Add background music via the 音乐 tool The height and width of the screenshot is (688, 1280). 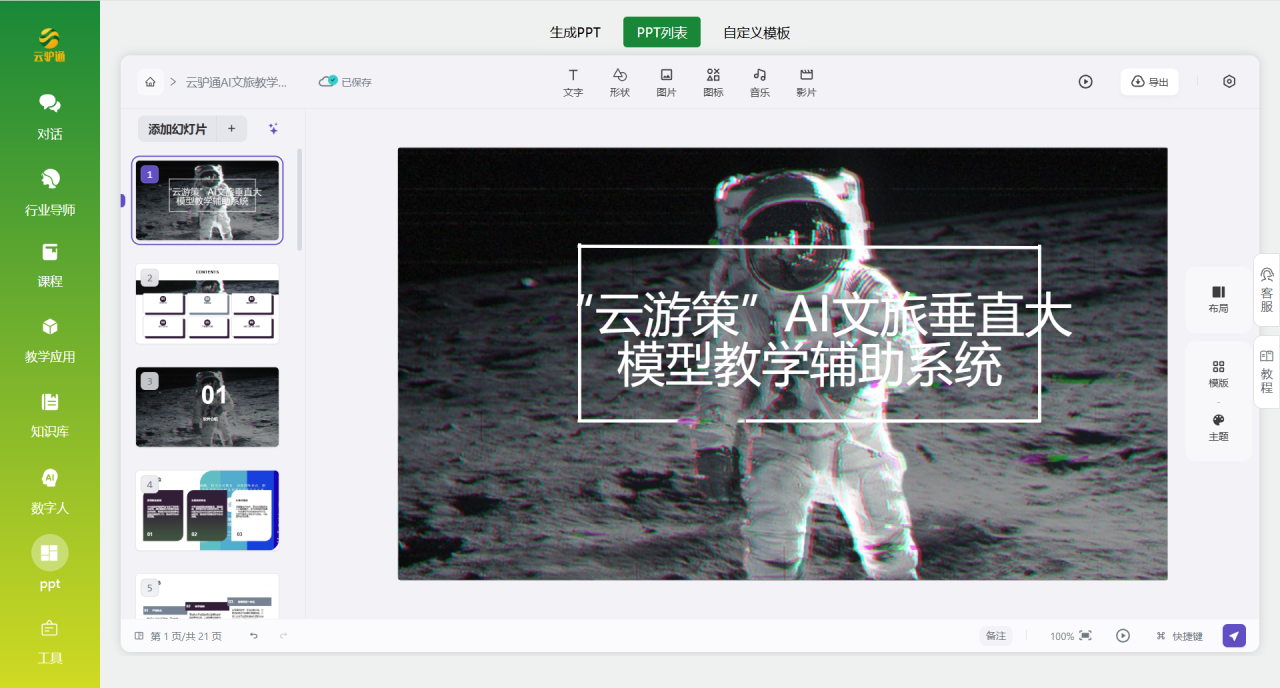(759, 82)
